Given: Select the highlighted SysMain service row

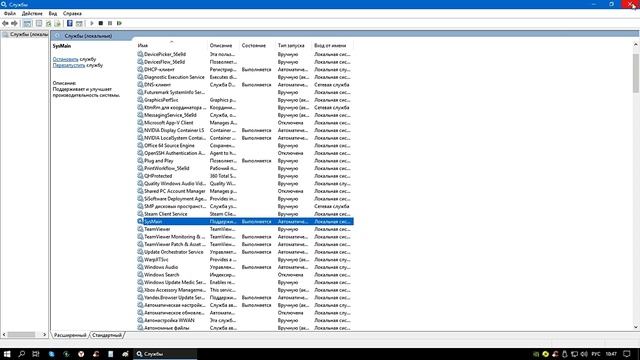Looking at the screenshot, I should pos(245,222).
